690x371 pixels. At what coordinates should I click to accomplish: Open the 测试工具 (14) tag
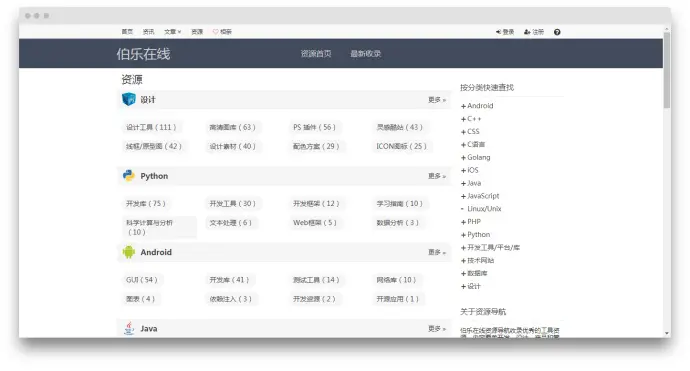pyautogui.click(x=316, y=280)
